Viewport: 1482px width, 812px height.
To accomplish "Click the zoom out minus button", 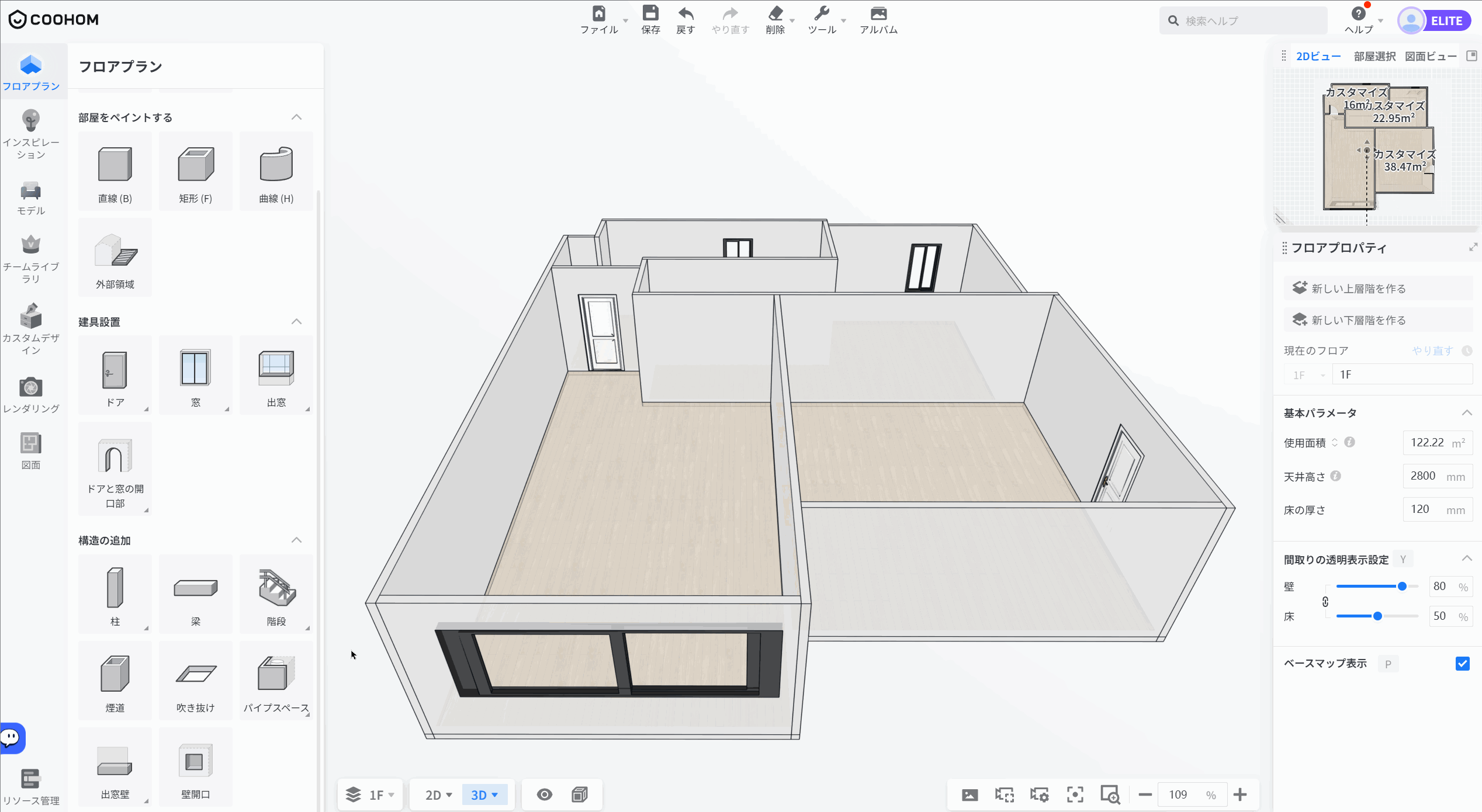I will (x=1145, y=794).
